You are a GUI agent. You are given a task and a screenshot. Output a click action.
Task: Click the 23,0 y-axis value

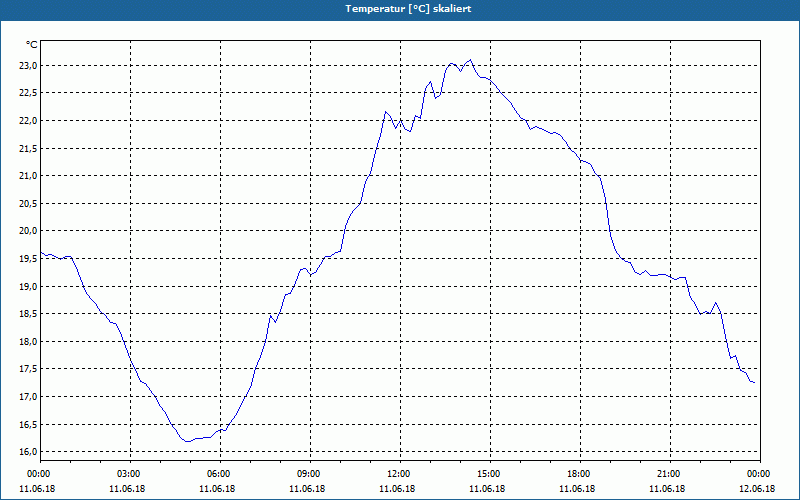[29, 65]
